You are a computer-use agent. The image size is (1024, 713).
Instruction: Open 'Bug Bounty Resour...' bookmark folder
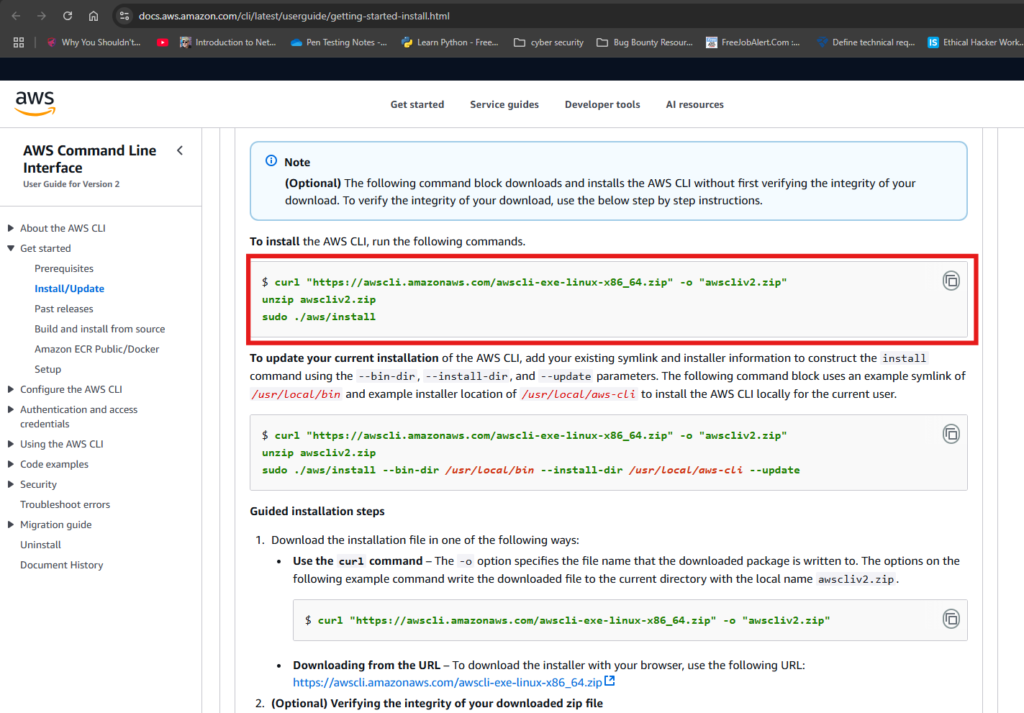coord(645,42)
